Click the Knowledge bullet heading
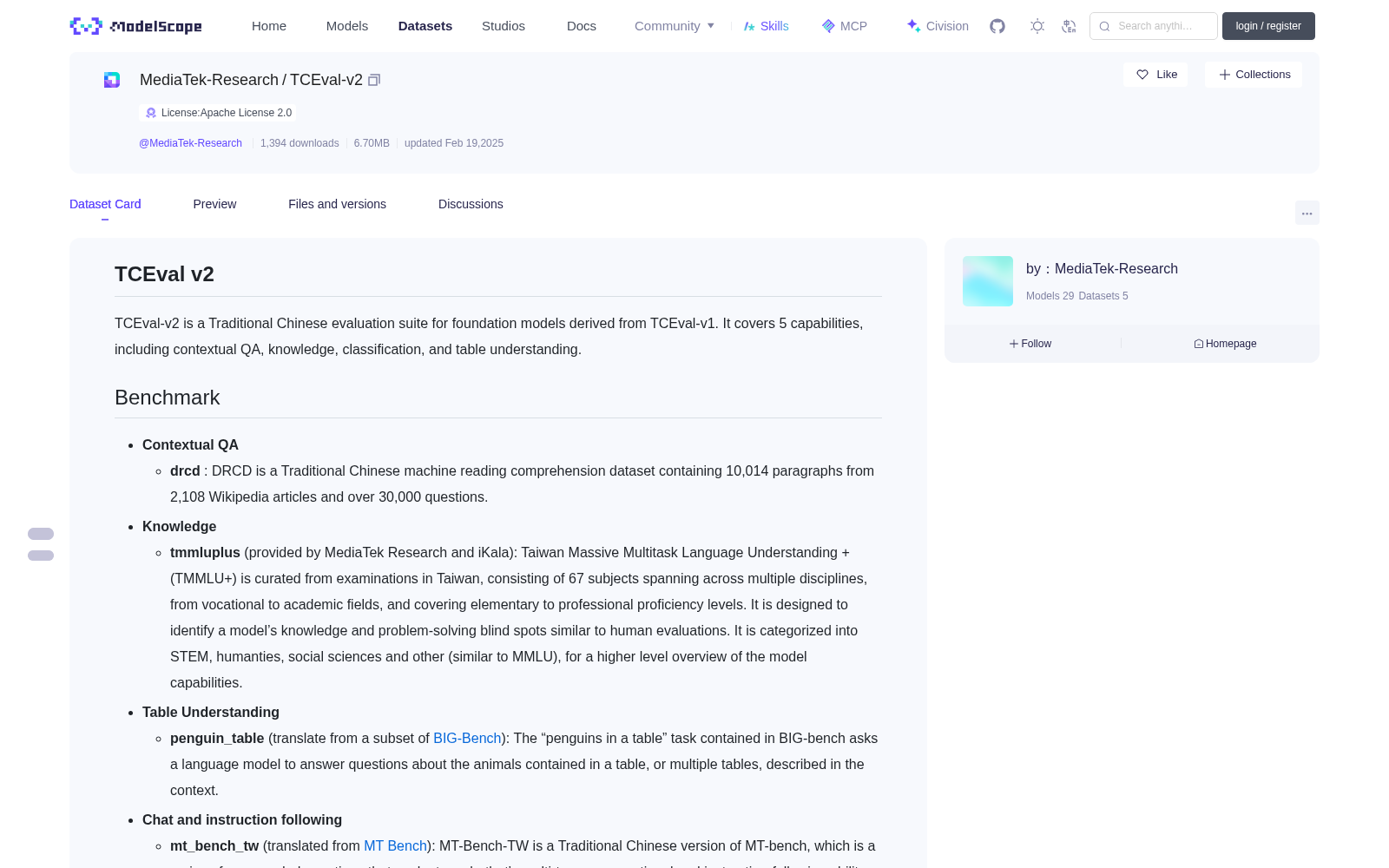 (x=180, y=526)
